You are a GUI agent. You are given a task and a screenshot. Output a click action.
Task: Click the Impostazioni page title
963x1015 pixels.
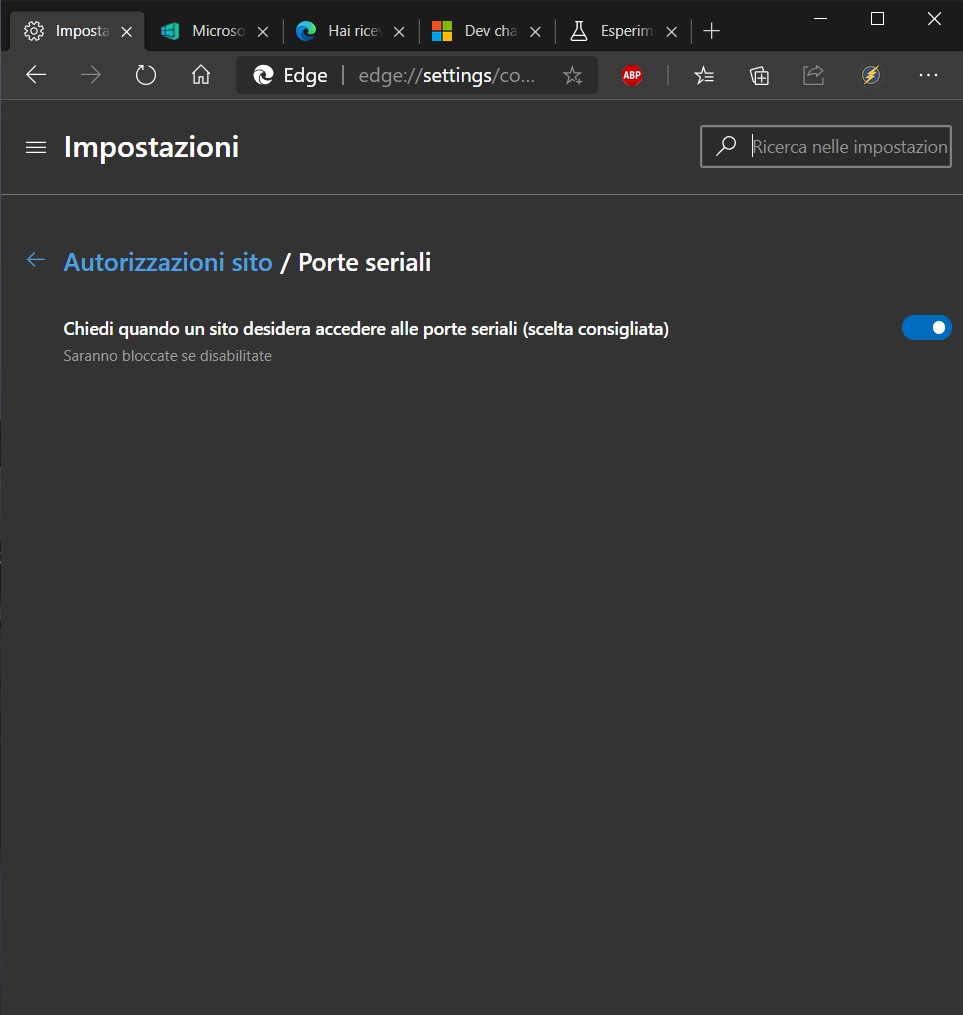(151, 147)
